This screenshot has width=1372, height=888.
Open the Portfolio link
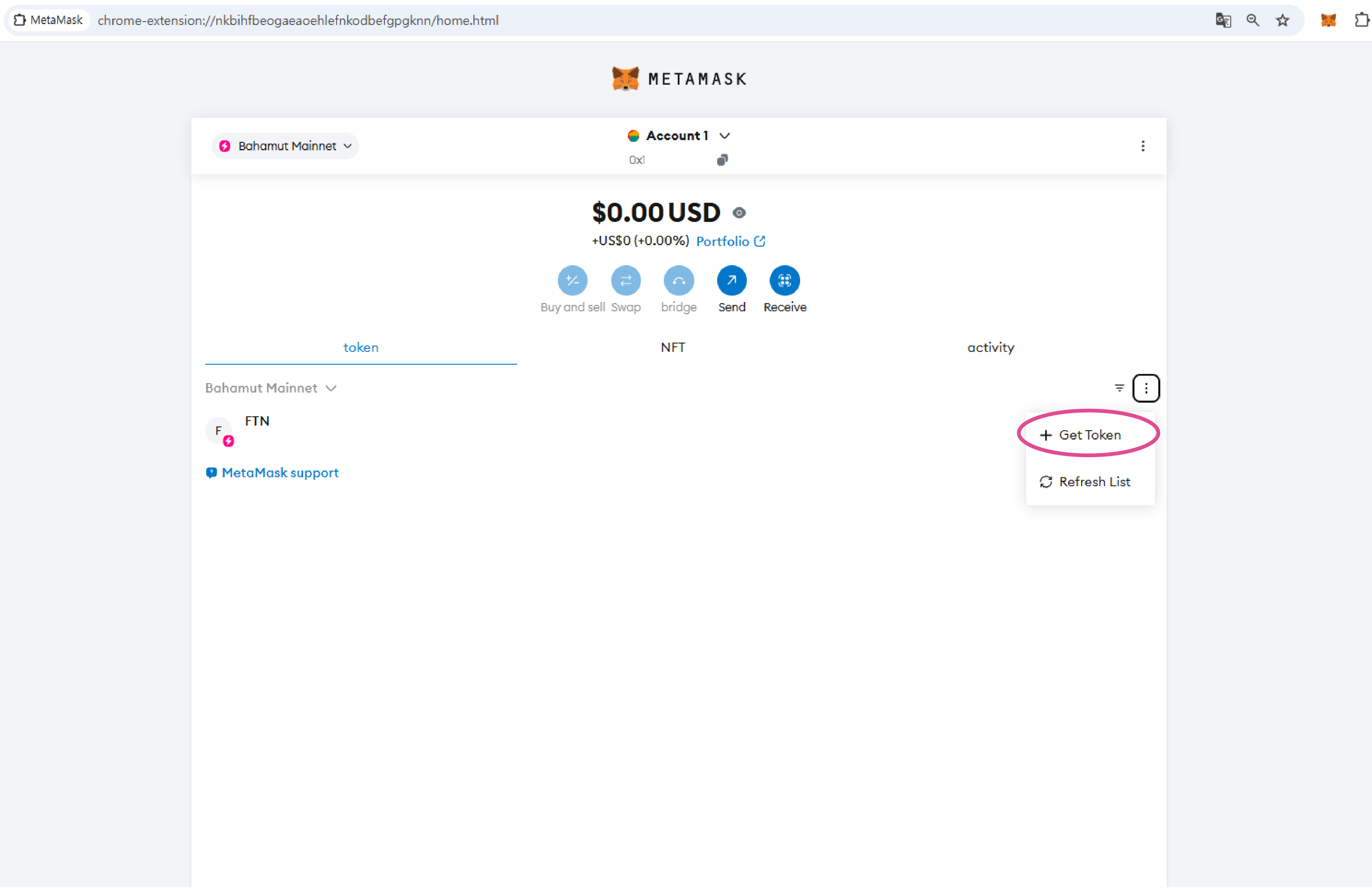click(731, 241)
